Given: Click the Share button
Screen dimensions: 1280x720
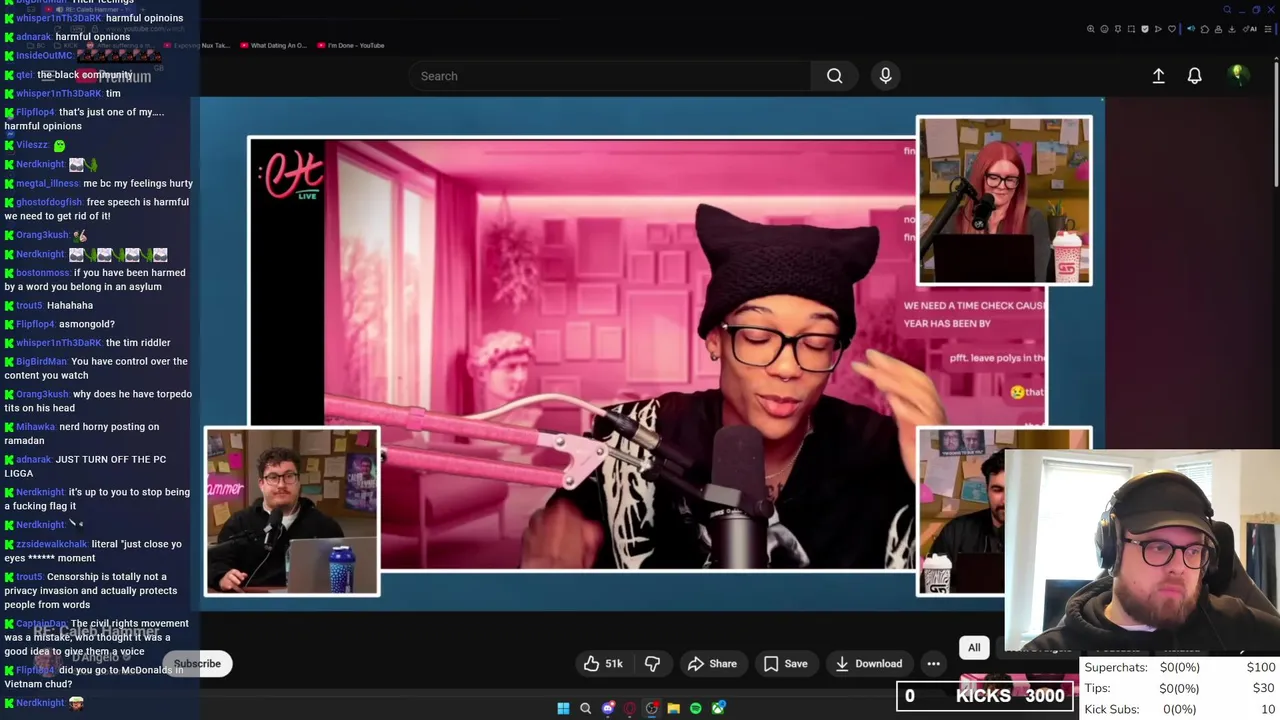Looking at the screenshot, I should (712, 663).
